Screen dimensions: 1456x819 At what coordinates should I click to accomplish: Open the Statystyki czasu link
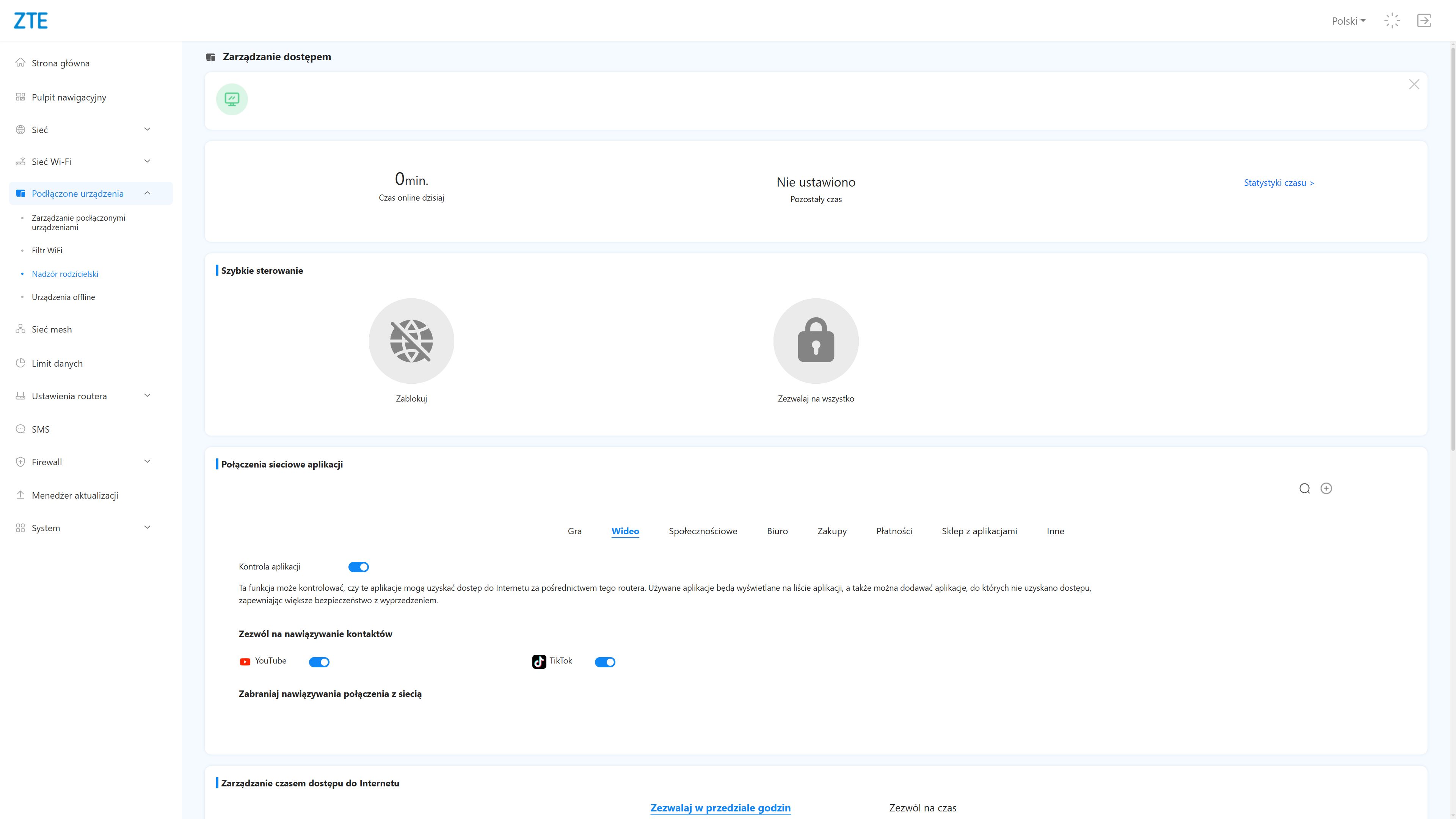tap(1279, 182)
